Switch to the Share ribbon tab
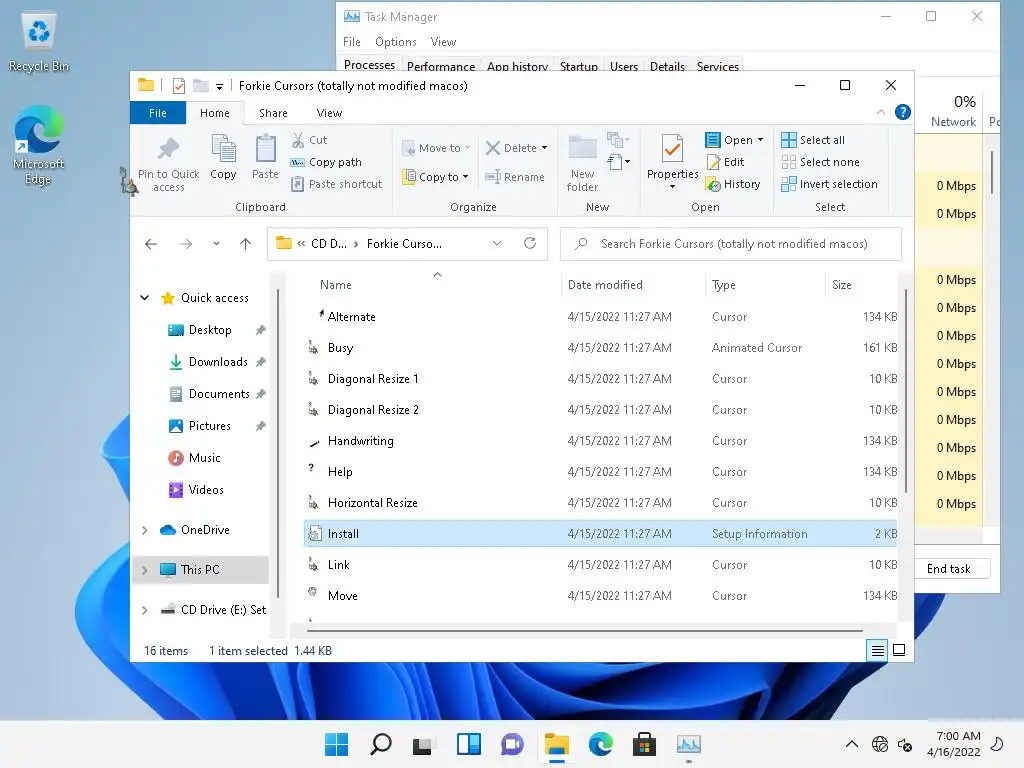Image resolution: width=1024 pixels, height=768 pixels. (273, 113)
